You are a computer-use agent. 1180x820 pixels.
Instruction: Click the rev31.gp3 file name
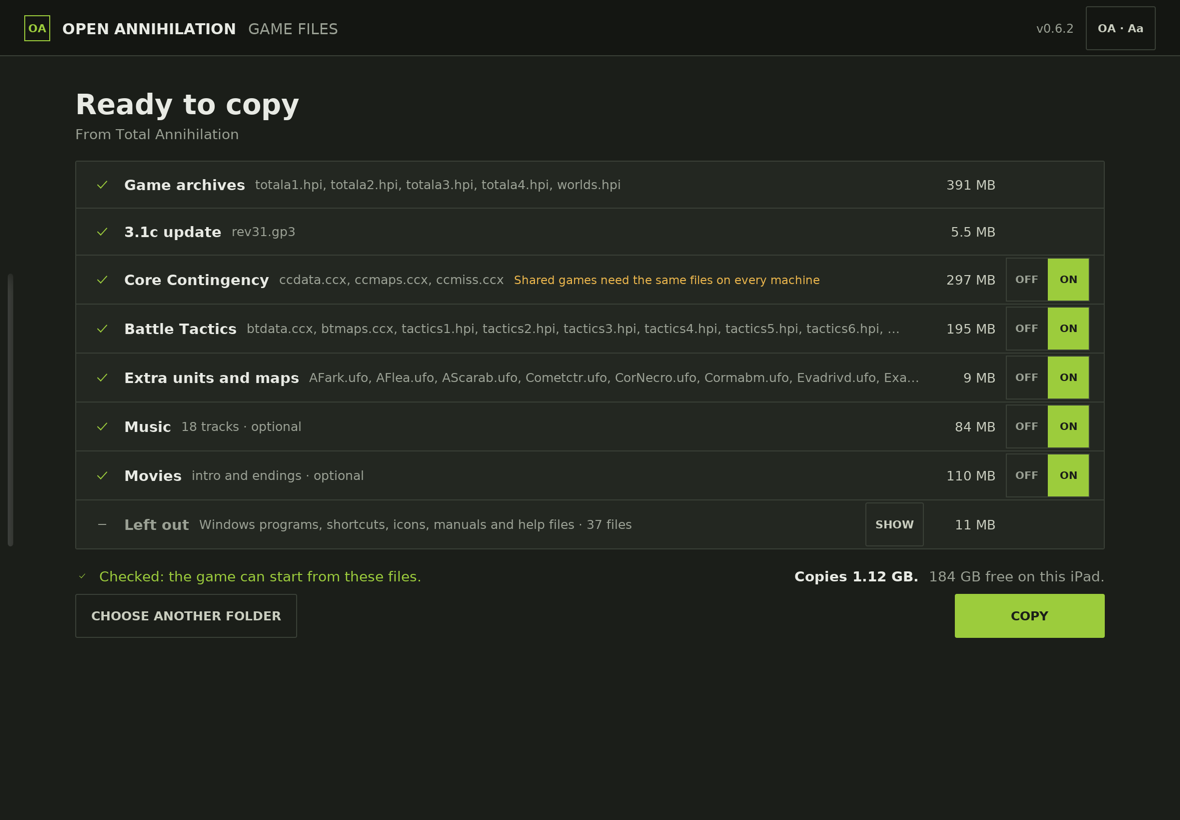(263, 232)
